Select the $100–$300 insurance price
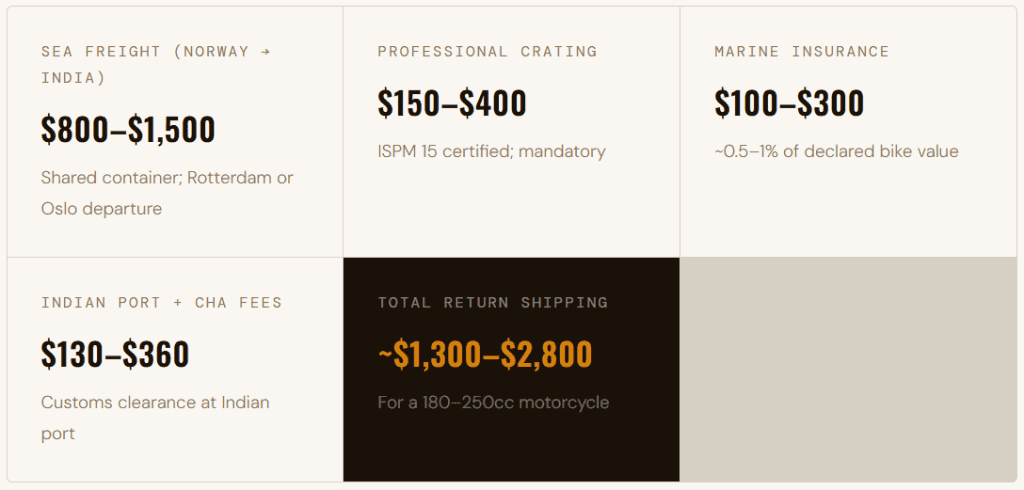 (x=789, y=103)
